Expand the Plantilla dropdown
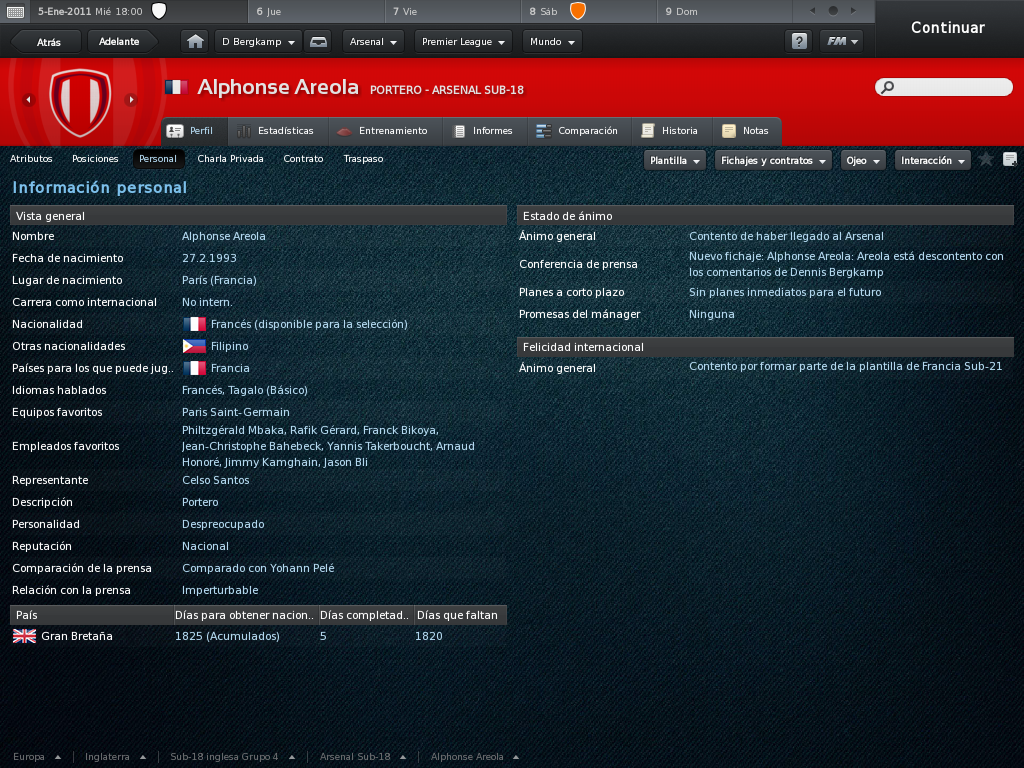The width and height of the screenshot is (1024, 768). (x=675, y=161)
